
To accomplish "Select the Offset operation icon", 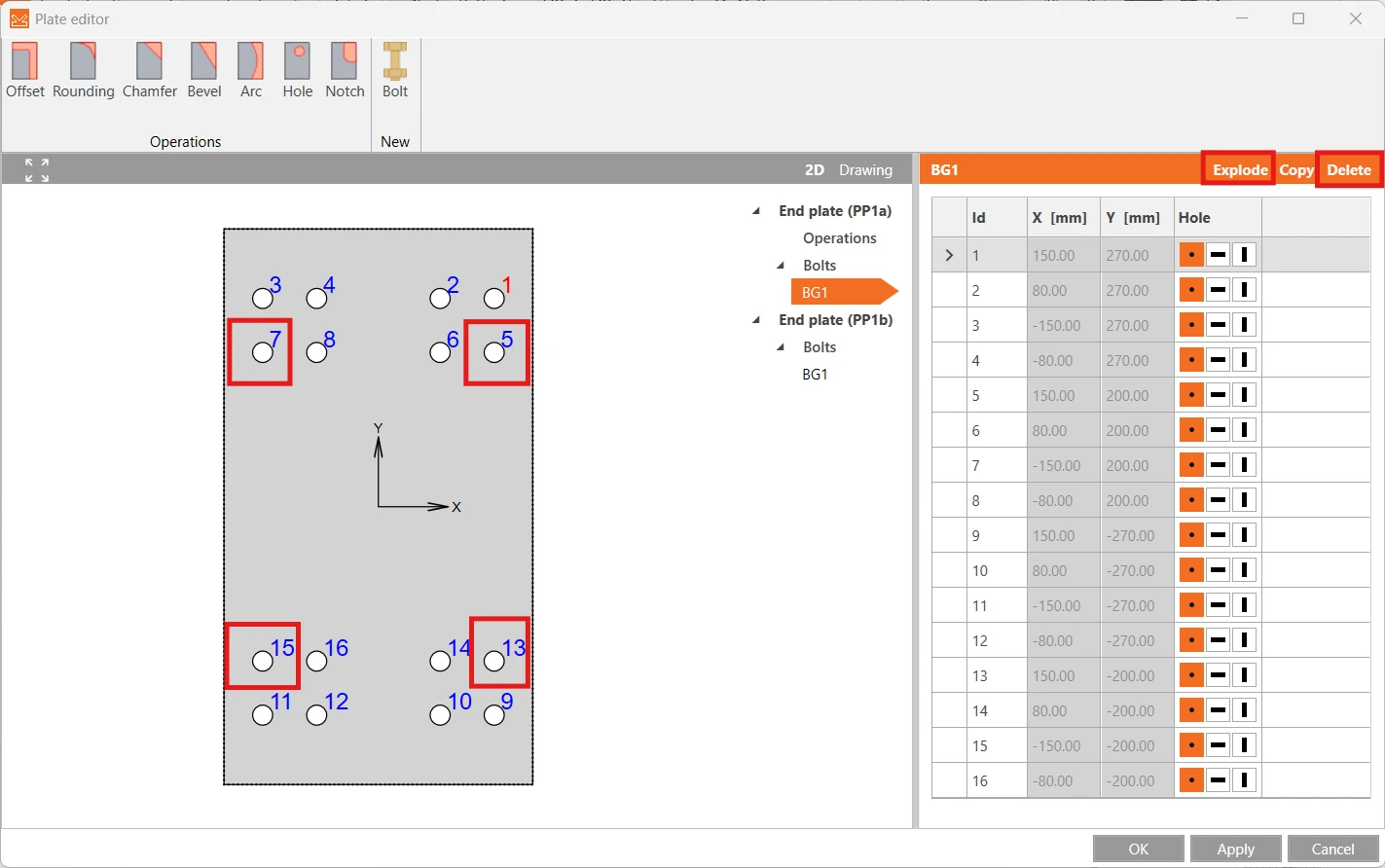I will [25, 70].
